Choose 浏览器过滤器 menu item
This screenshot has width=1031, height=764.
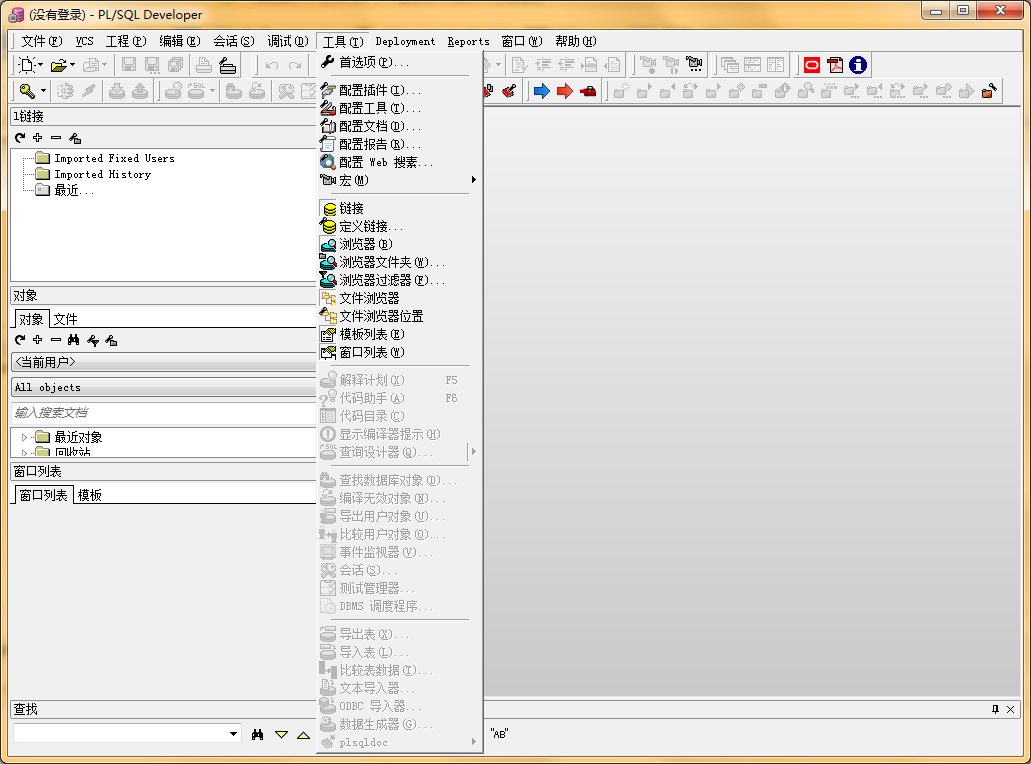400,280
